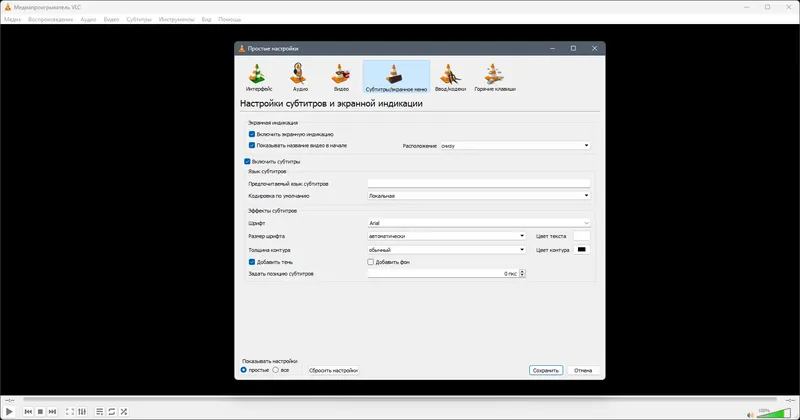Show the playlist button

[x=99, y=411]
